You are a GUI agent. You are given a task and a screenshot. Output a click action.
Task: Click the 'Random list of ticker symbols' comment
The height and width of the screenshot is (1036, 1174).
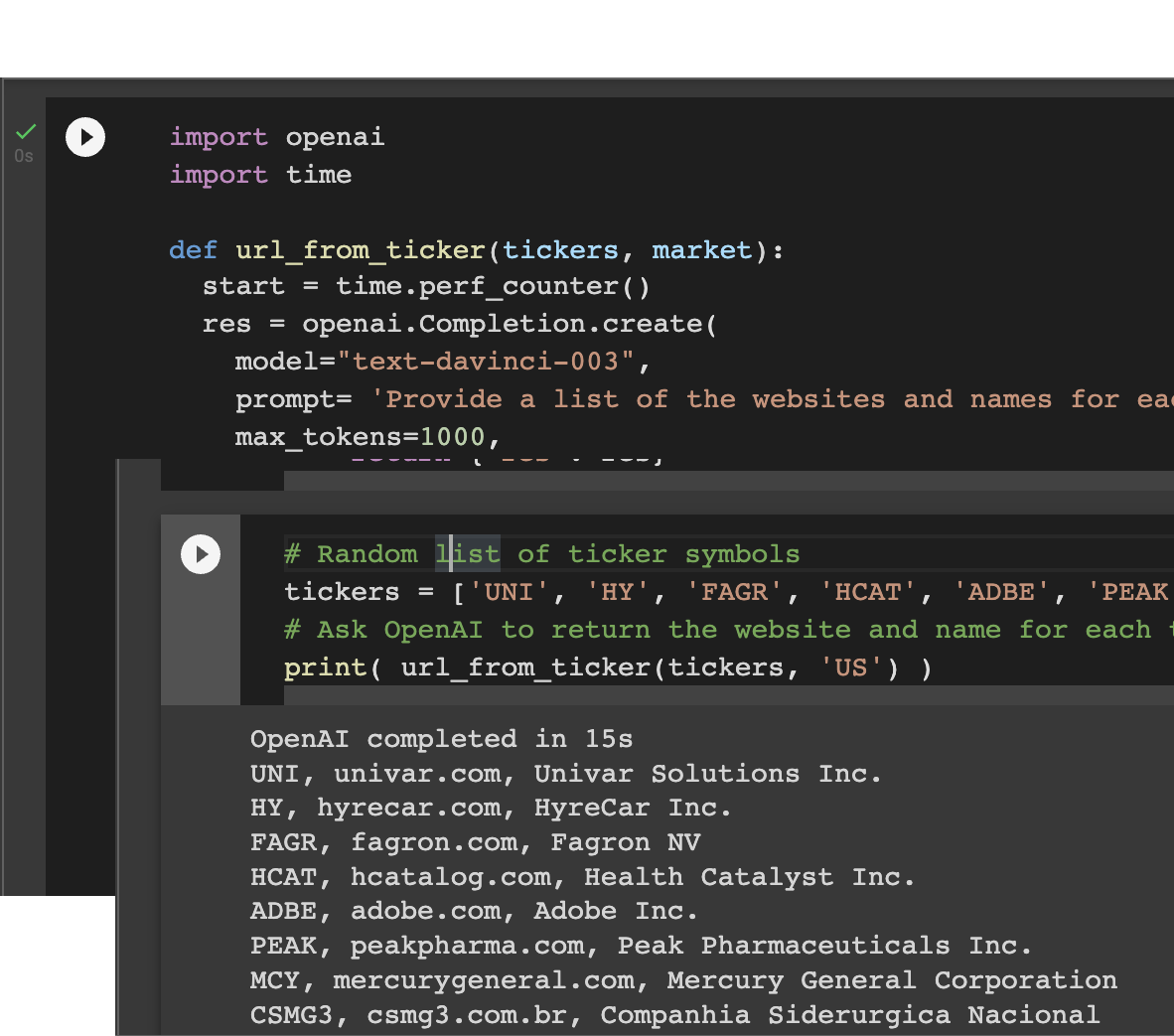(x=541, y=554)
